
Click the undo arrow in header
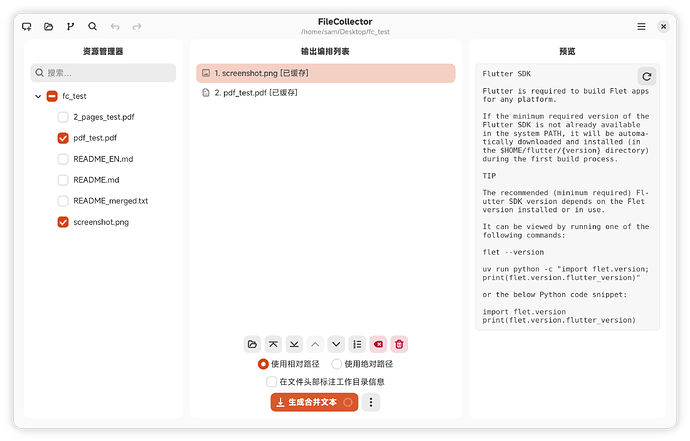(x=115, y=26)
